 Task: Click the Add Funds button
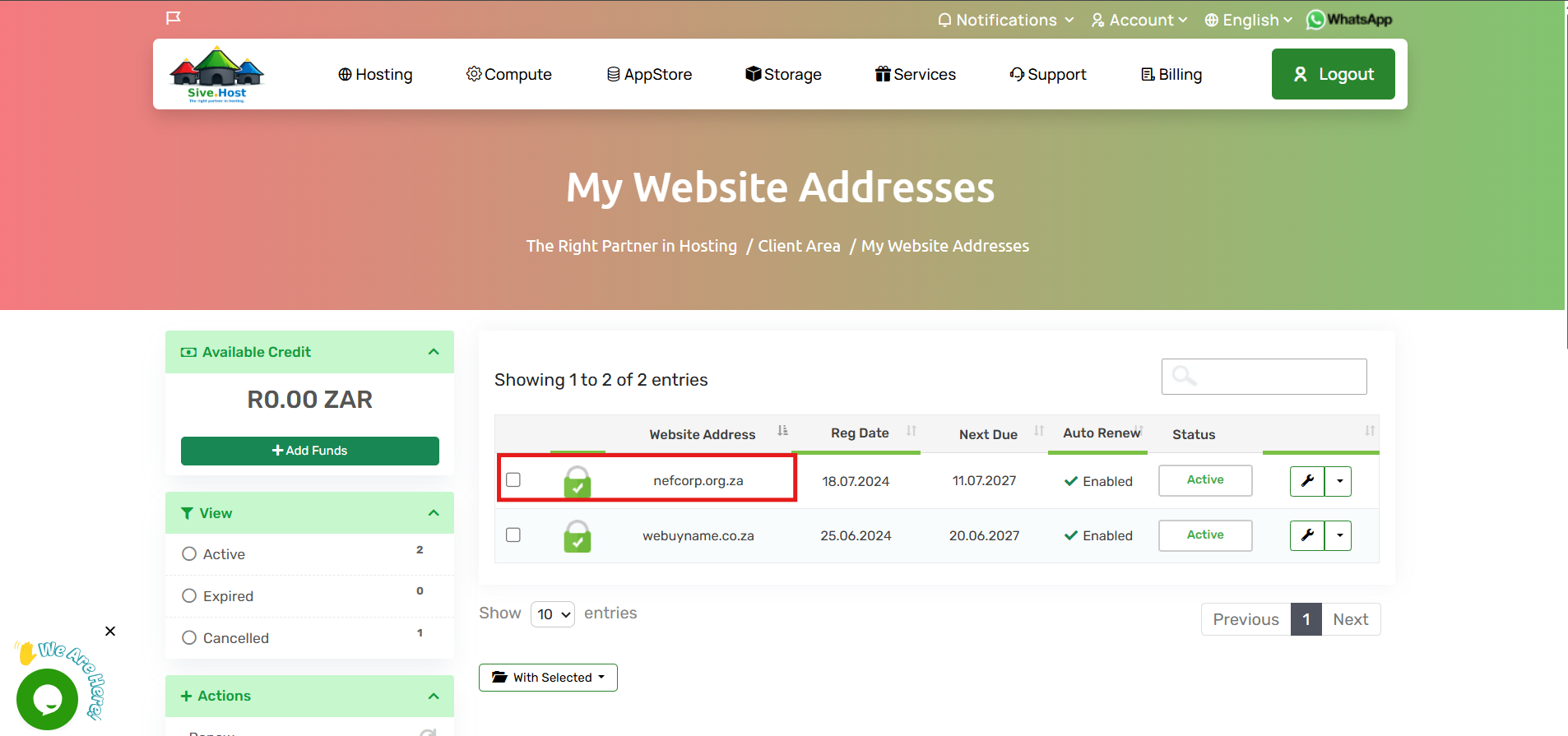tap(310, 451)
